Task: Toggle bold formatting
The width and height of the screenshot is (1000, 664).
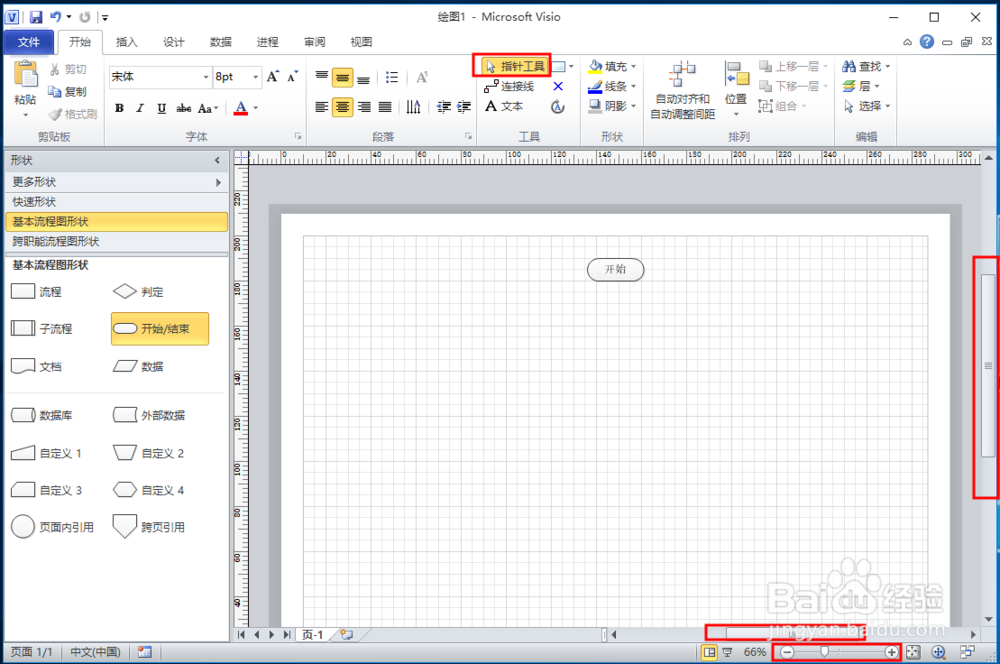Action: click(119, 108)
